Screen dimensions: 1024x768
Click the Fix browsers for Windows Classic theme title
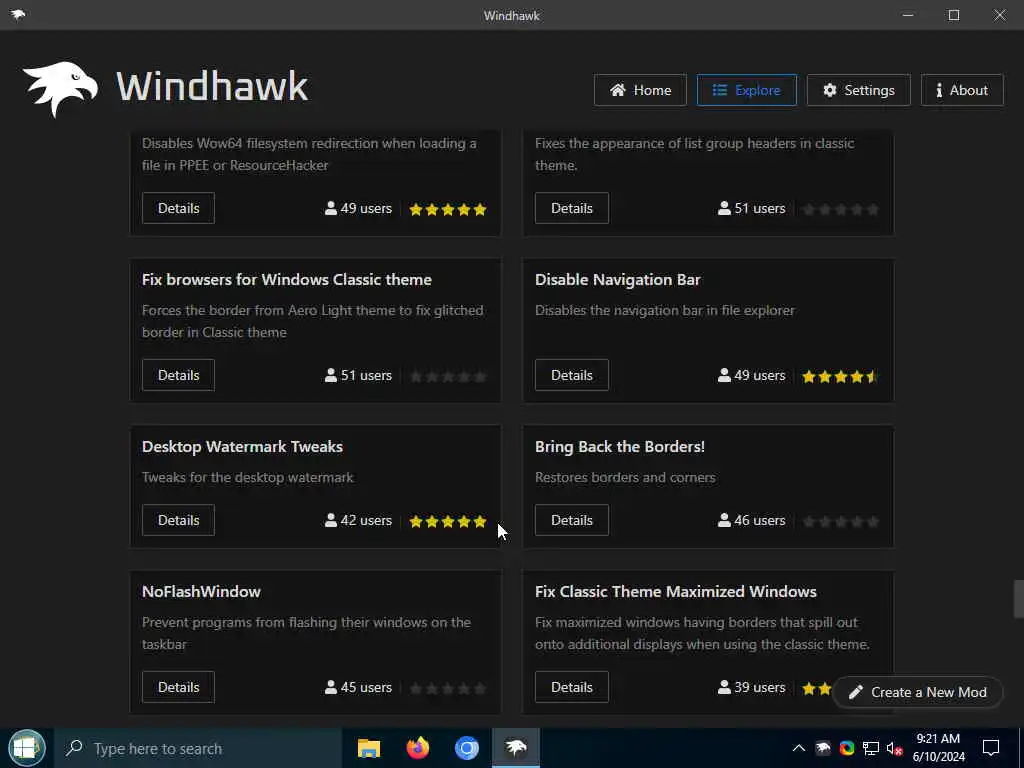click(x=287, y=280)
